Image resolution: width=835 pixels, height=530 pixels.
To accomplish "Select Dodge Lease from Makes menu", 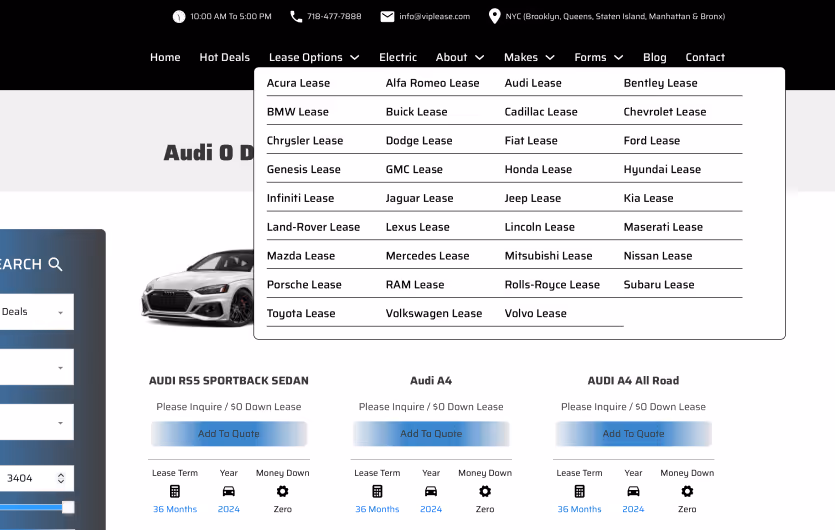I will pos(419,141).
